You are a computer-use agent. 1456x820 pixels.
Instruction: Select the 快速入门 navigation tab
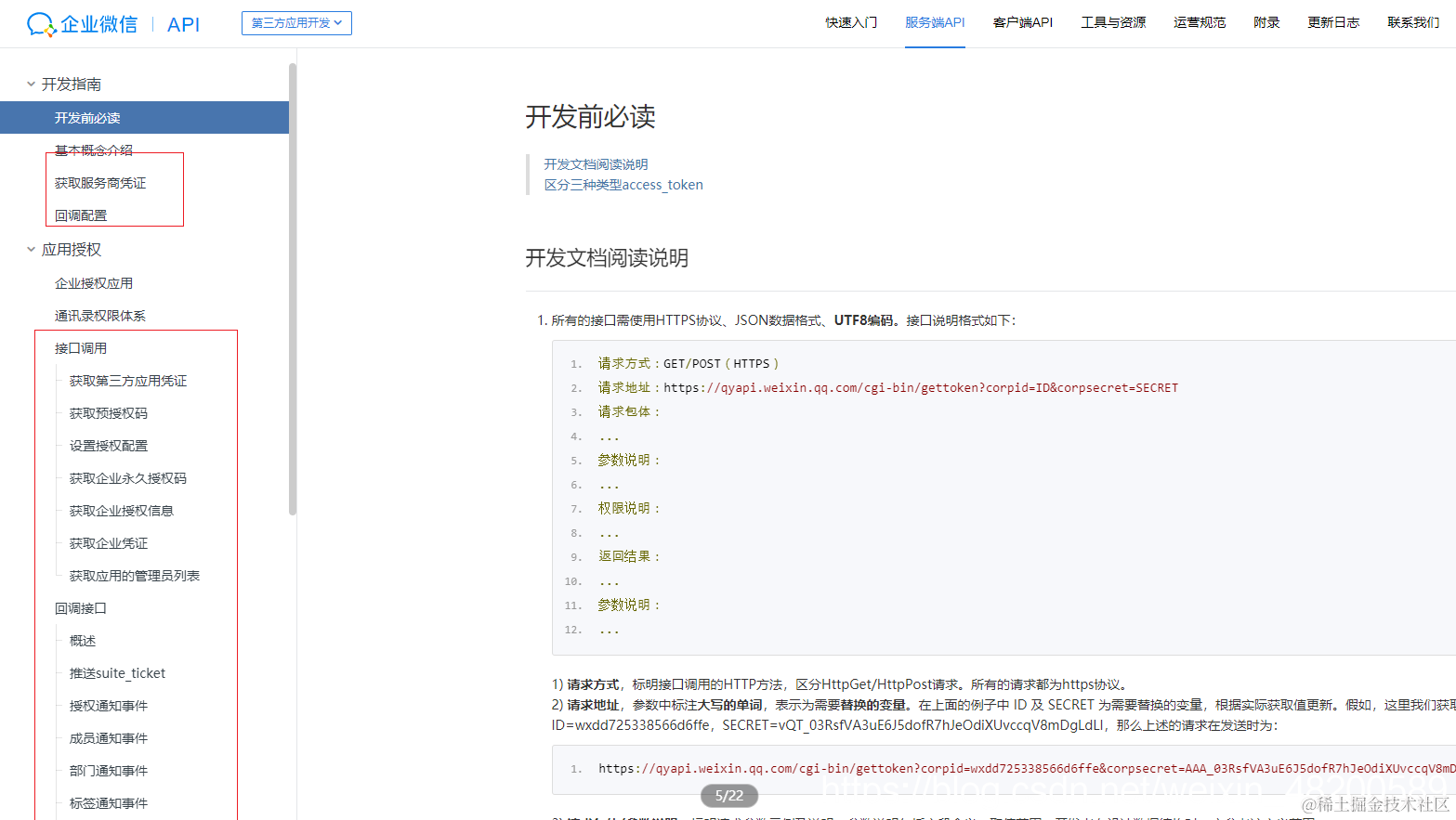tap(850, 22)
